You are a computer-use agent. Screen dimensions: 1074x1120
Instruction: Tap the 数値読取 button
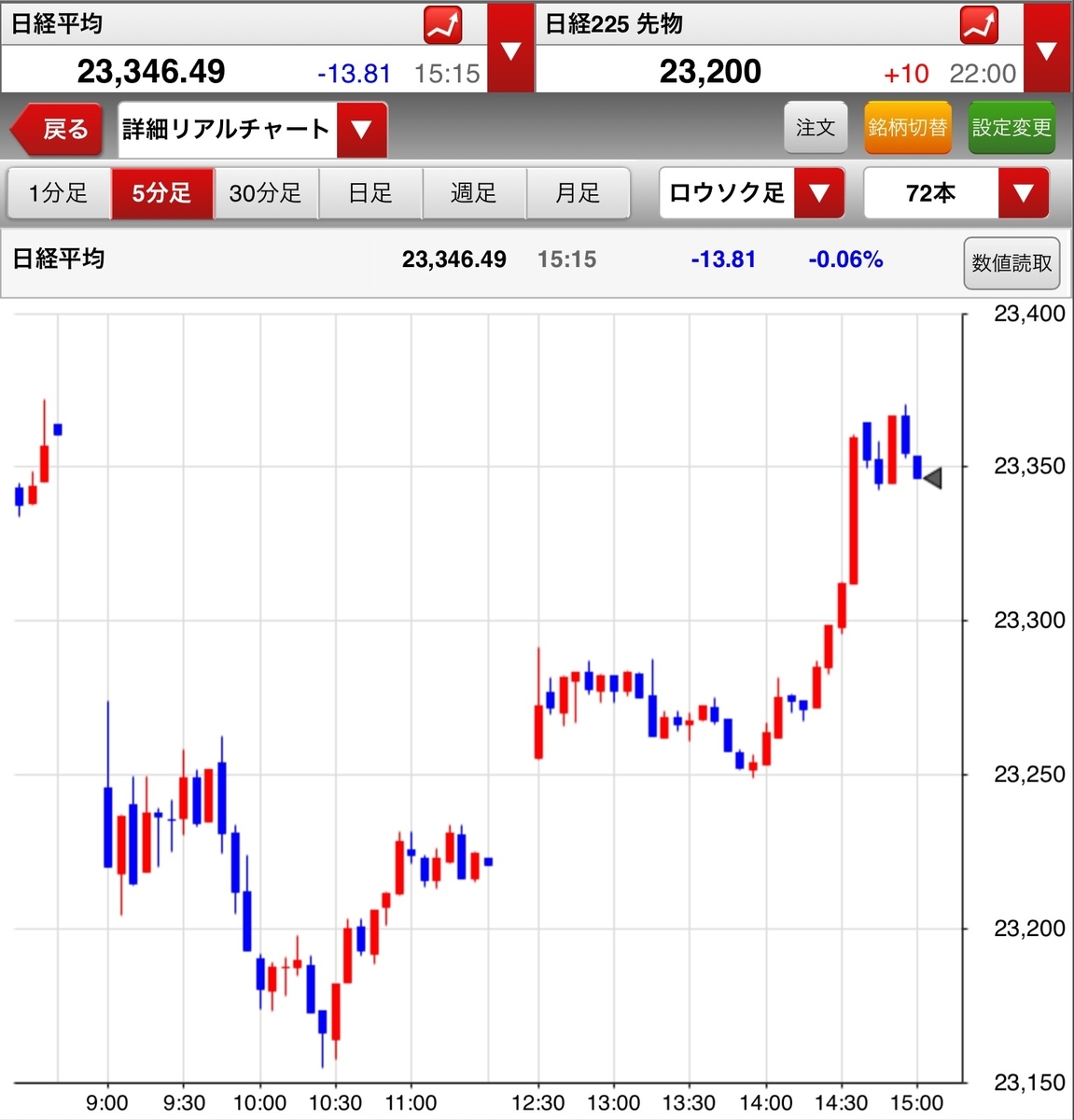1011,263
